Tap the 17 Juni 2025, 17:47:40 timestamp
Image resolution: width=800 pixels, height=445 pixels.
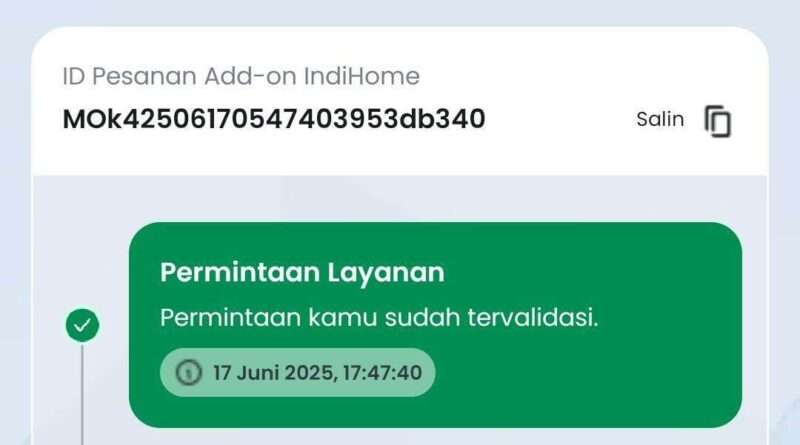pyautogui.click(x=317, y=373)
